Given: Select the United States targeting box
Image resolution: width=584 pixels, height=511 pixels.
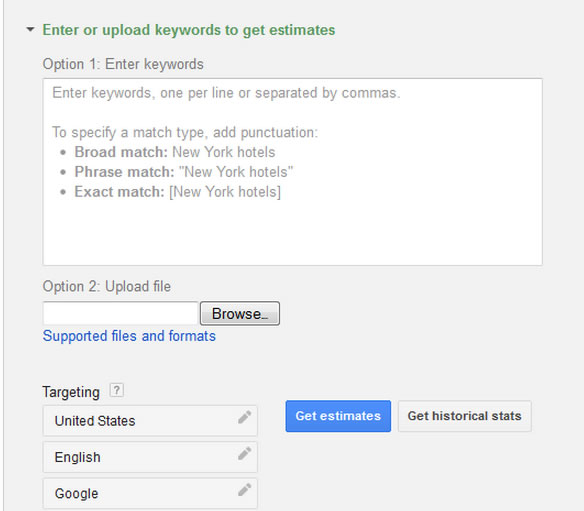Looking at the screenshot, I should (x=150, y=421).
